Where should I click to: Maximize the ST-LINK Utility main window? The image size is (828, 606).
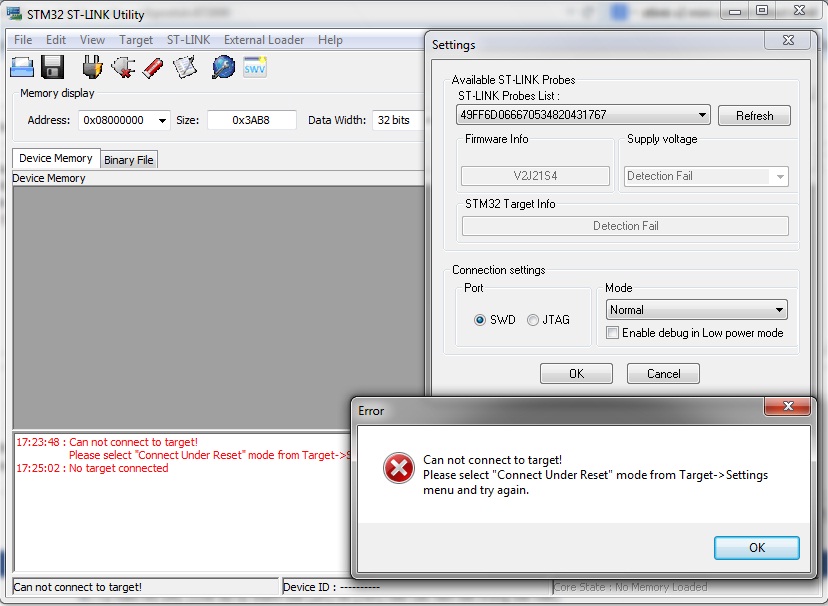(x=761, y=11)
